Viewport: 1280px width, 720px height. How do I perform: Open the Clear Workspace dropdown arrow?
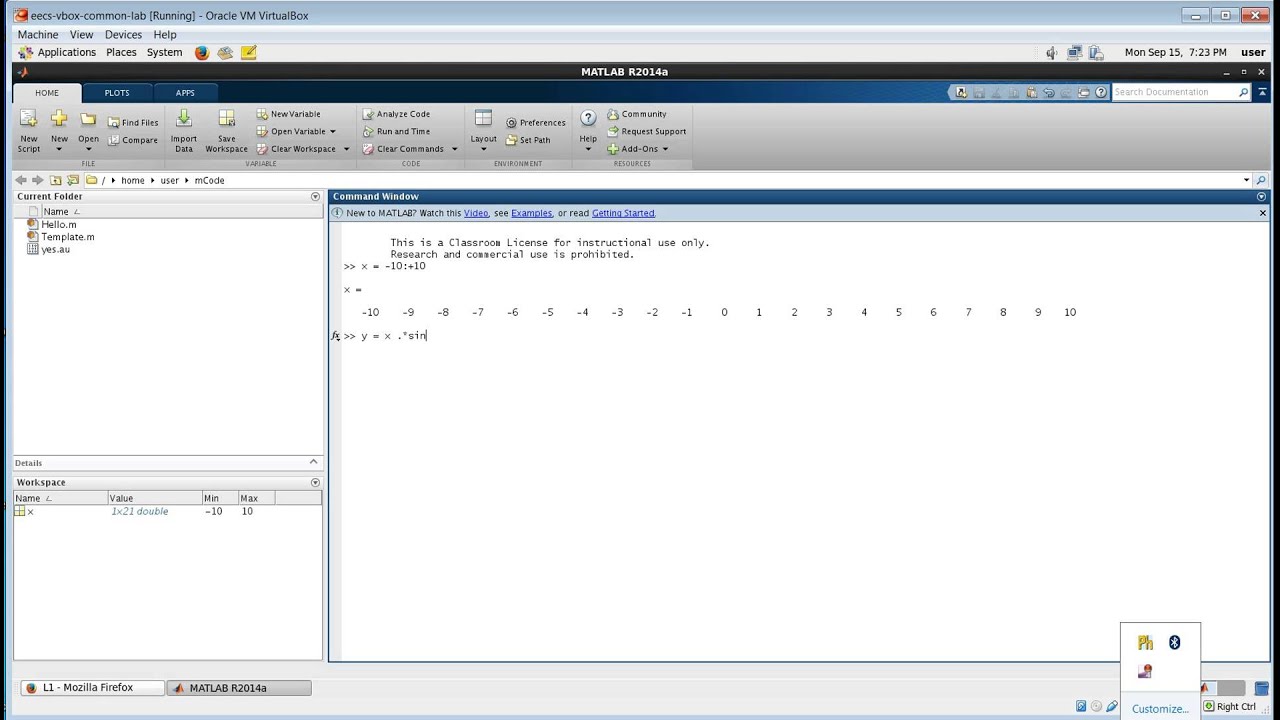tap(347, 149)
